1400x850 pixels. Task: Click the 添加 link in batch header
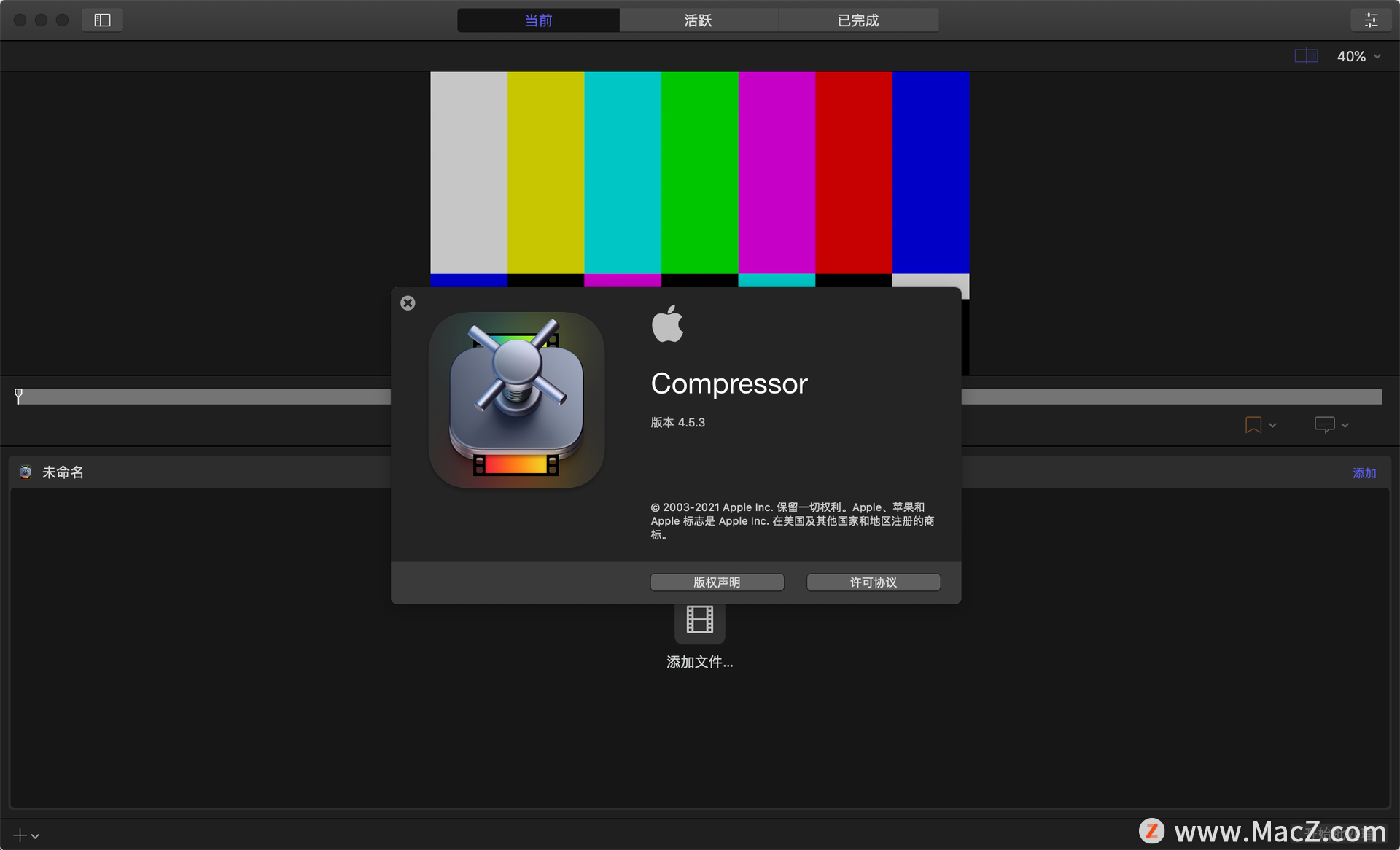click(x=1364, y=472)
